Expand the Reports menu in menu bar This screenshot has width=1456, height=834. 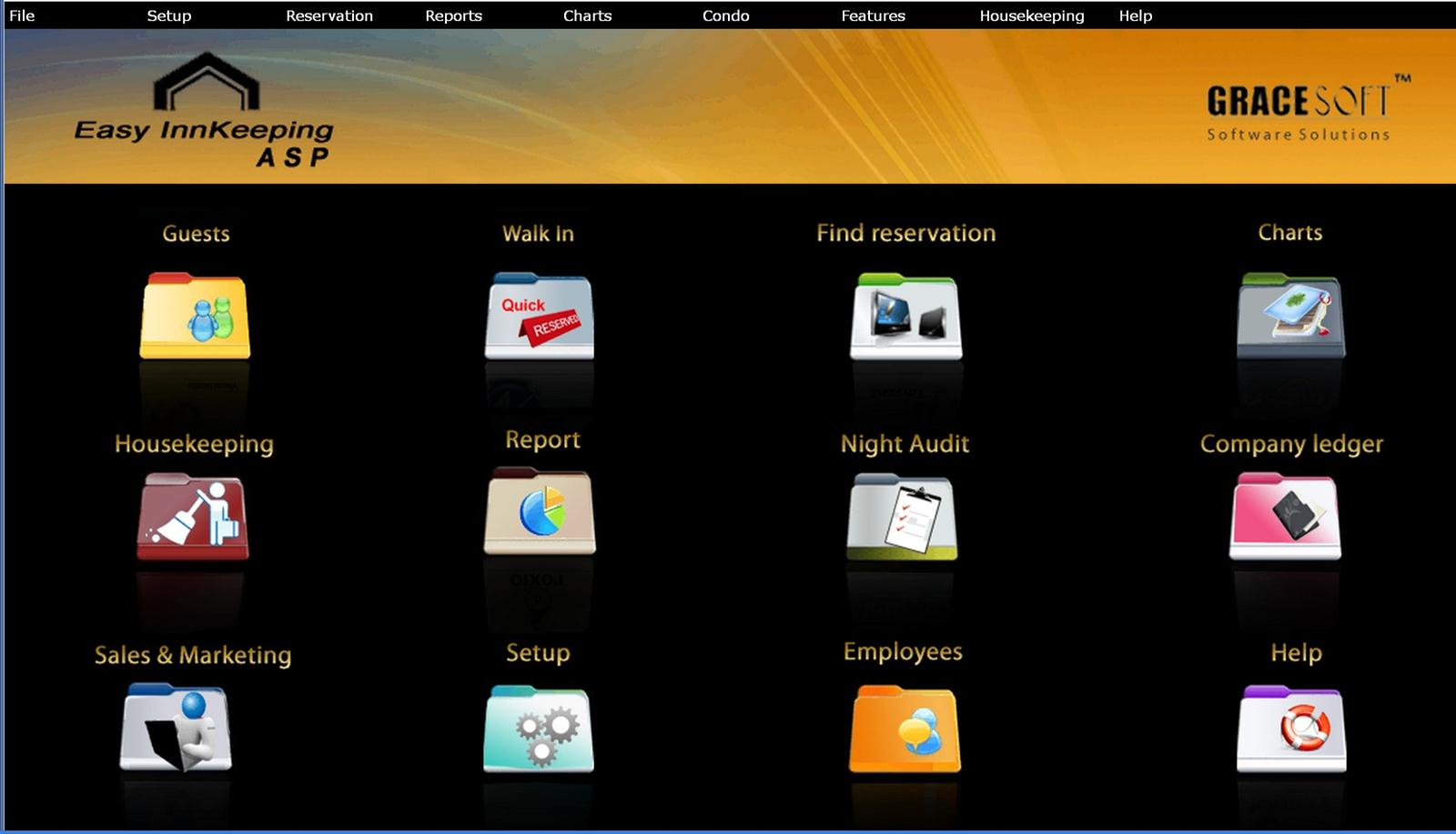(453, 15)
